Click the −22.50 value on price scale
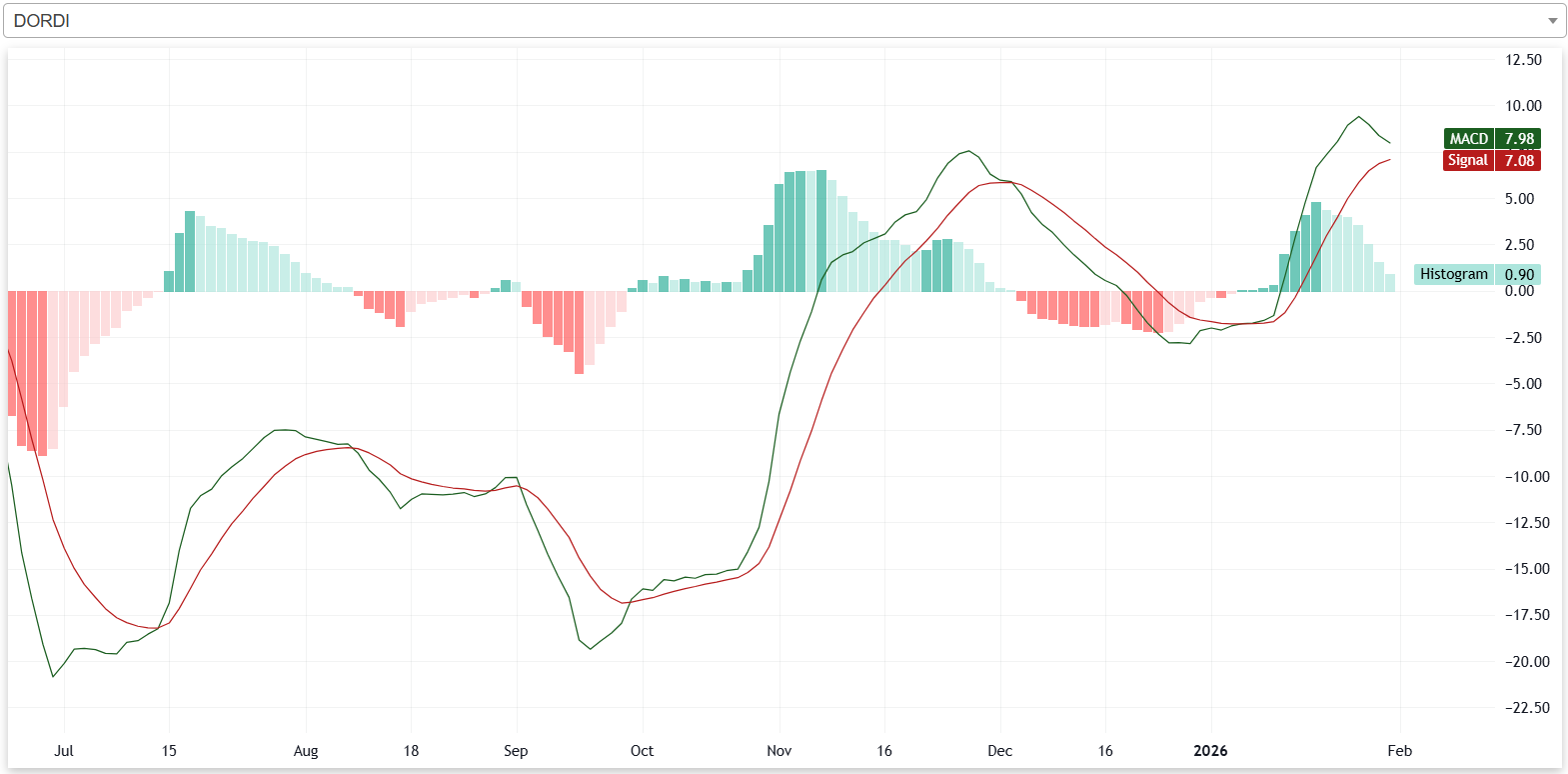This screenshot has width=1568, height=774. coord(1519,708)
